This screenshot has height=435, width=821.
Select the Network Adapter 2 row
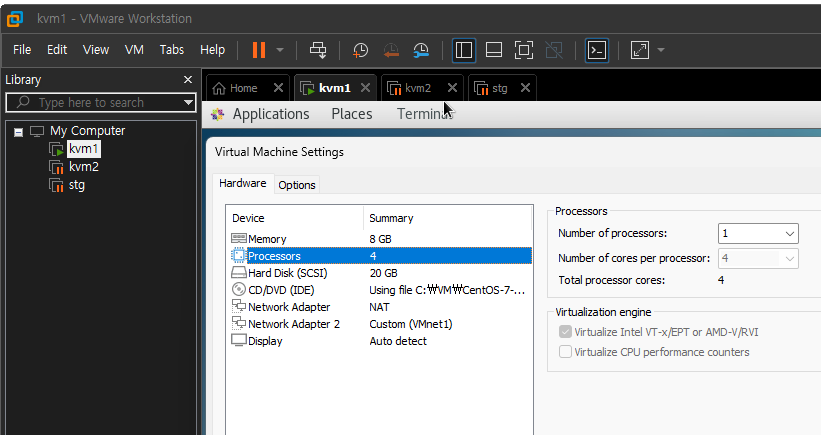point(381,324)
